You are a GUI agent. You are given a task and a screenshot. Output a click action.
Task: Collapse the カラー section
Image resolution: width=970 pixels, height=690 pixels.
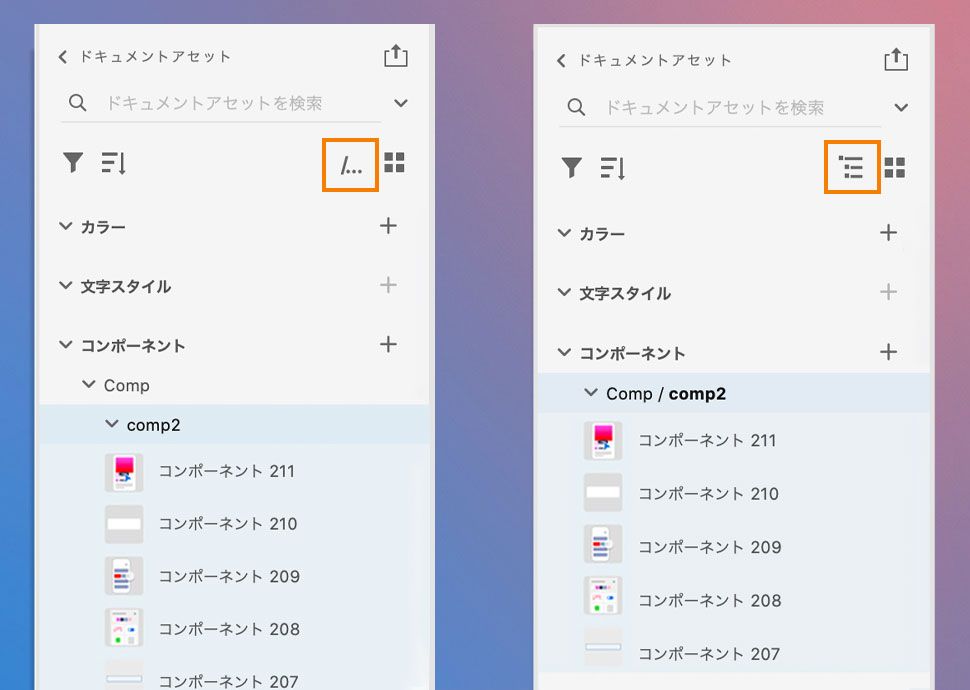pos(65,226)
